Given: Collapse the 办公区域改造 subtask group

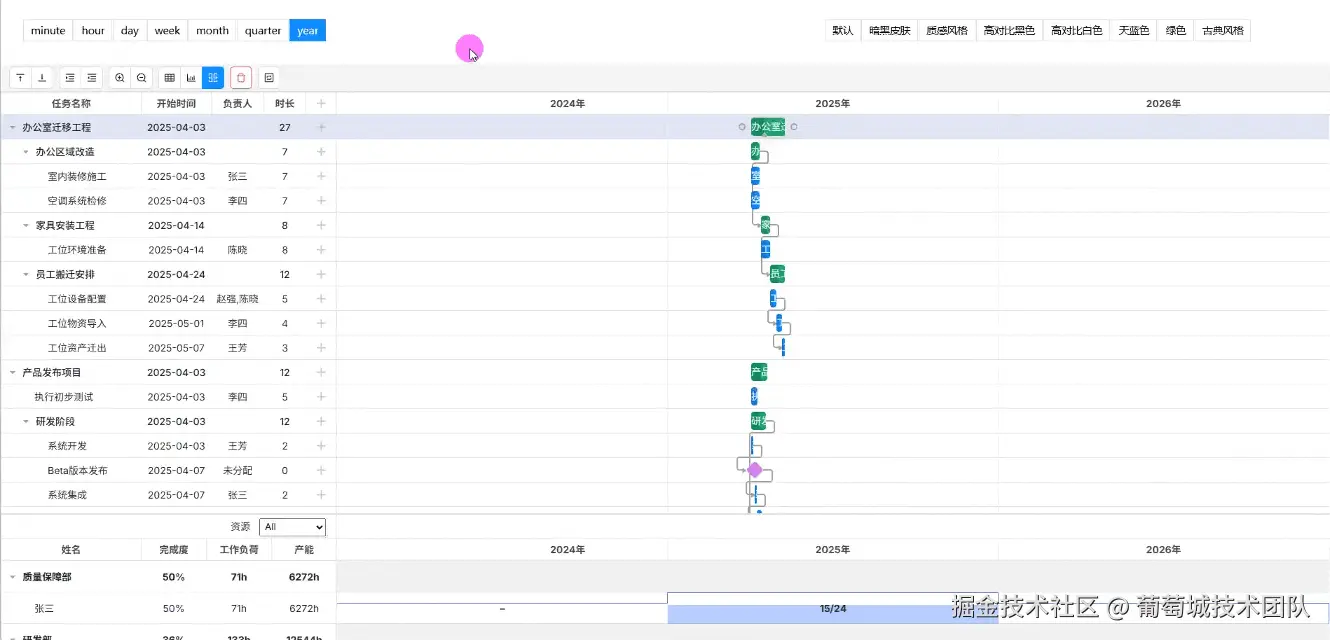Looking at the screenshot, I should [x=26, y=152].
